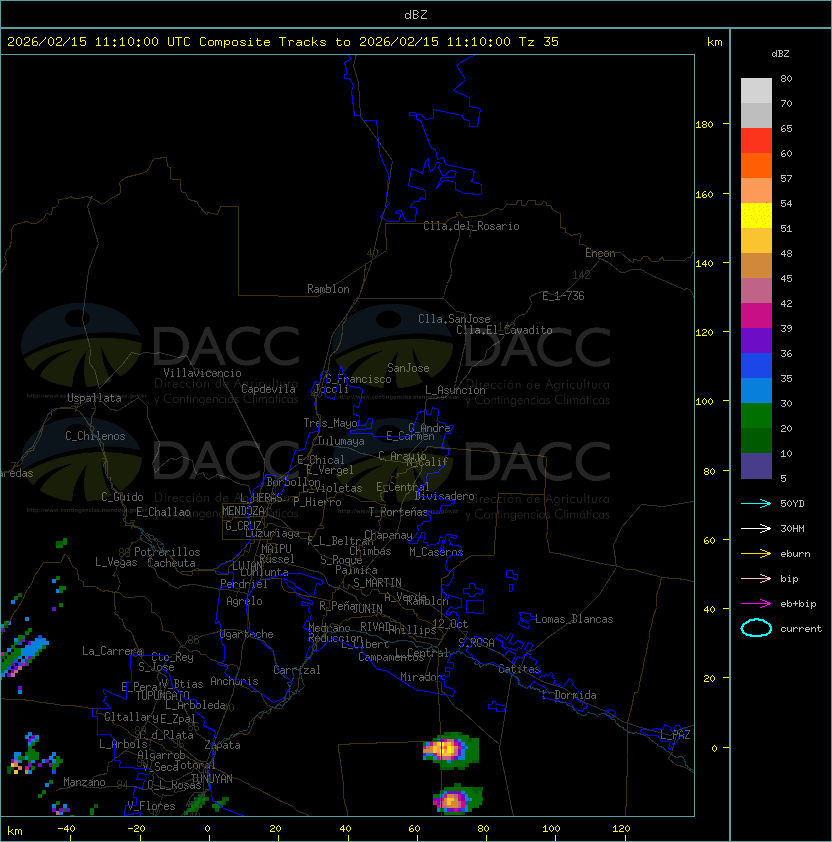Click the TUPUNGATO label
This screenshot has height=842, width=832.
click(162, 695)
